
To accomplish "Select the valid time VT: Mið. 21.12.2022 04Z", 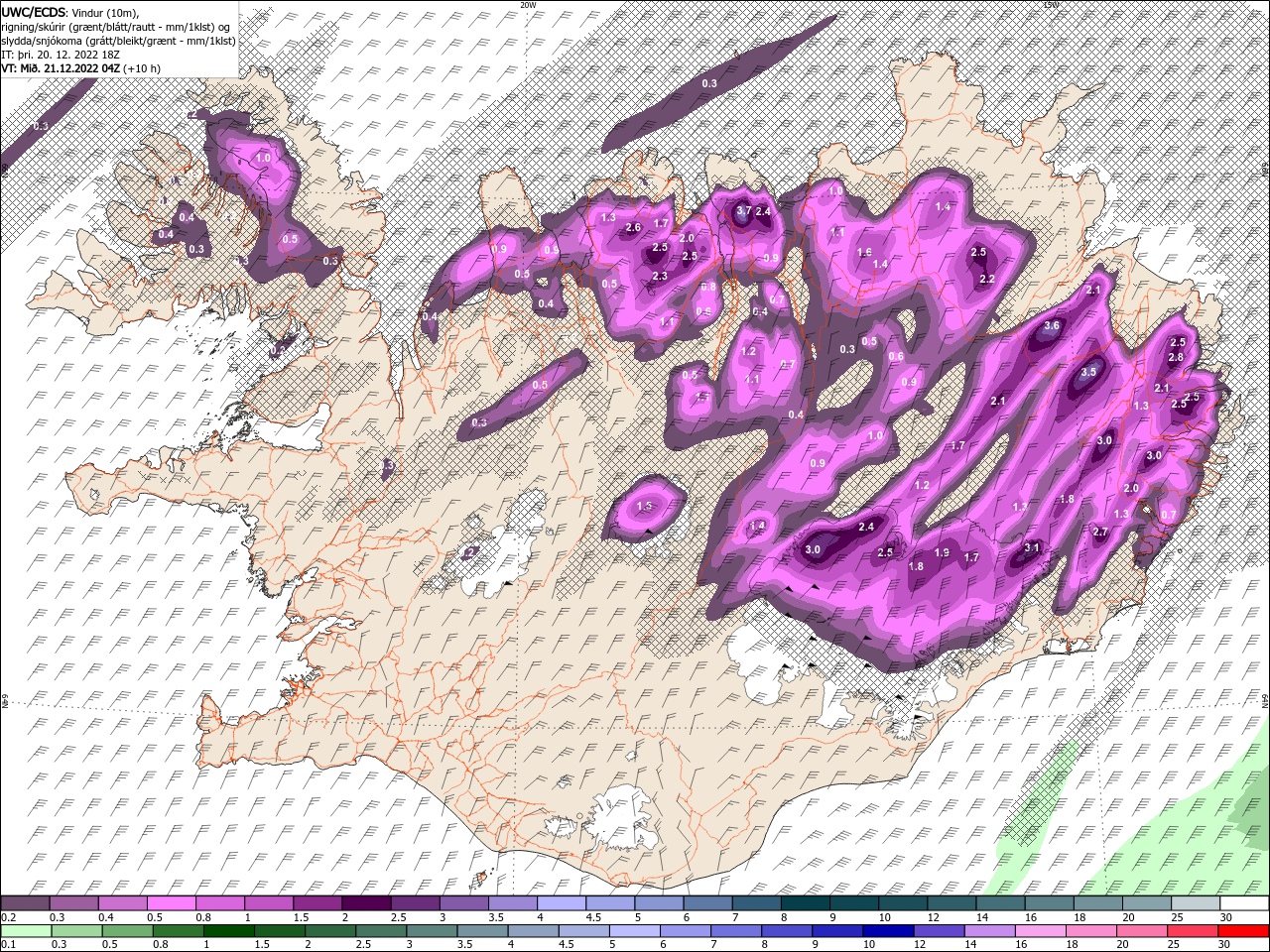I will point(61,68).
